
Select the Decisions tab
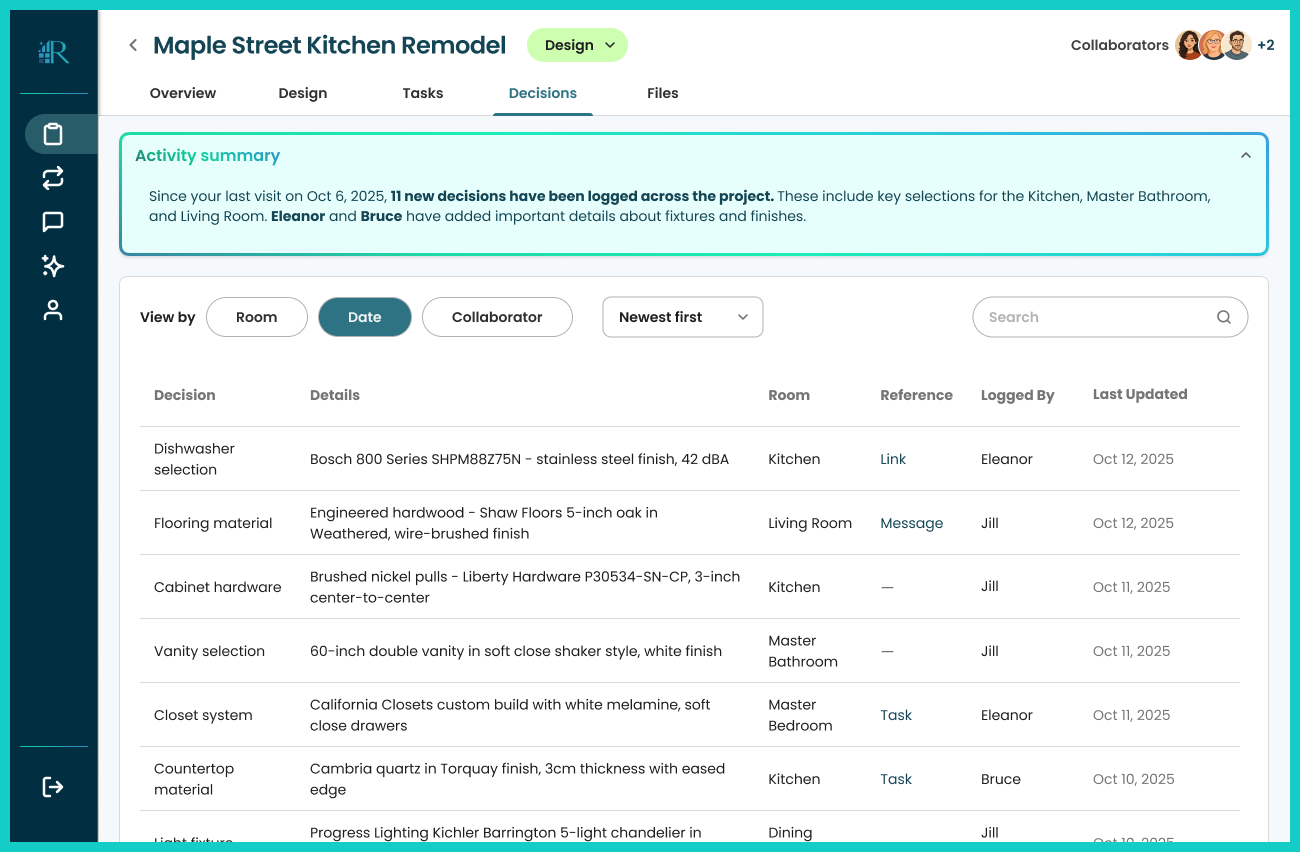pyautogui.click(x=543, y=93)
